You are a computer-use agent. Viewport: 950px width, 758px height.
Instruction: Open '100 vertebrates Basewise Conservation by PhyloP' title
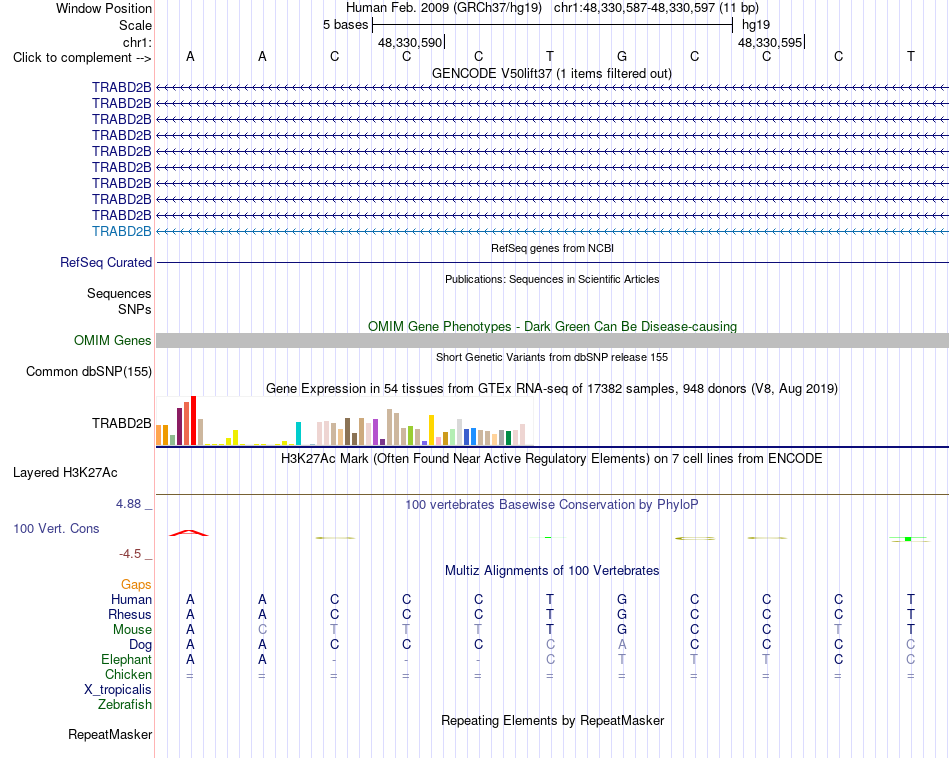(552, 504)
